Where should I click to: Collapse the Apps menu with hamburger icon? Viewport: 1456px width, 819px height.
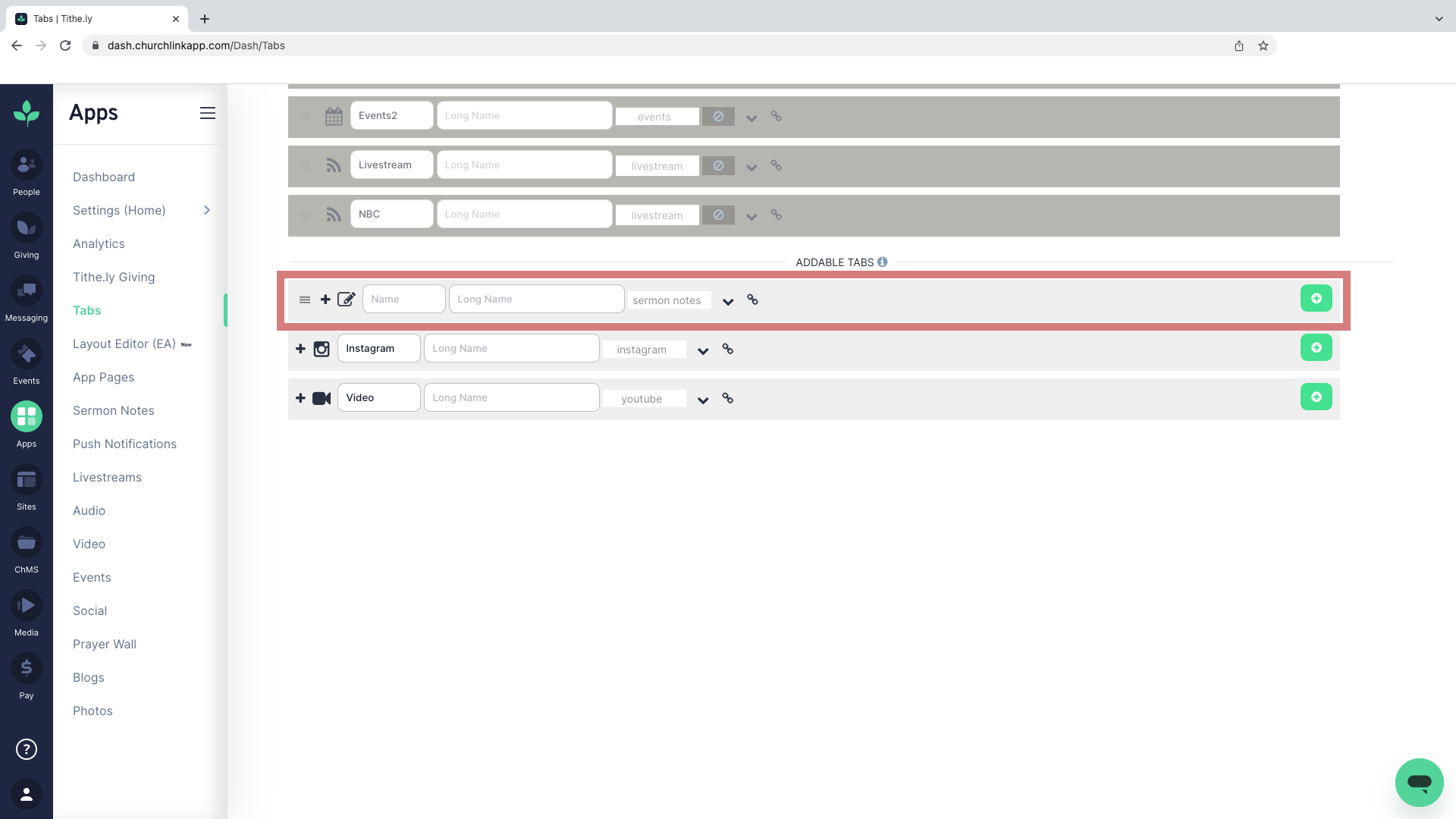pos(208,113)
